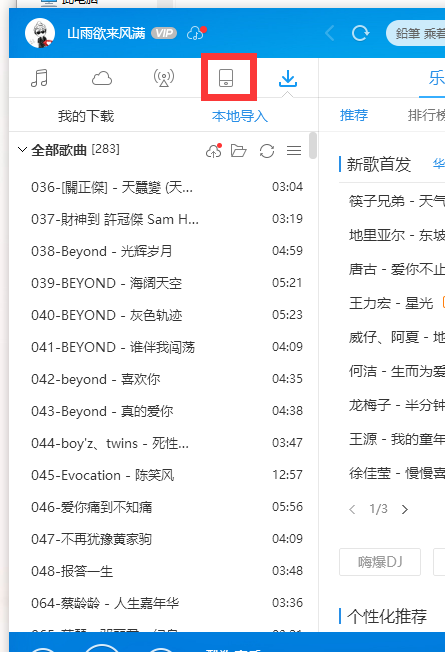Open folder to import songs
The height and width of the screenshot is (652, 445).
(239, 151)
